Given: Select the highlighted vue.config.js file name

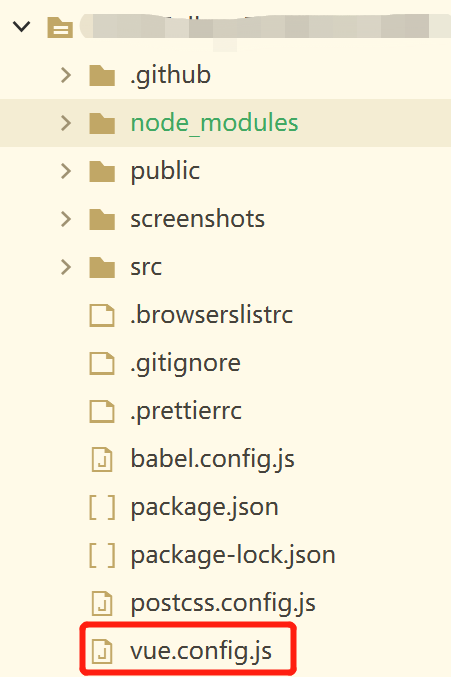Looking at the screenshot, I should (201, 651).
